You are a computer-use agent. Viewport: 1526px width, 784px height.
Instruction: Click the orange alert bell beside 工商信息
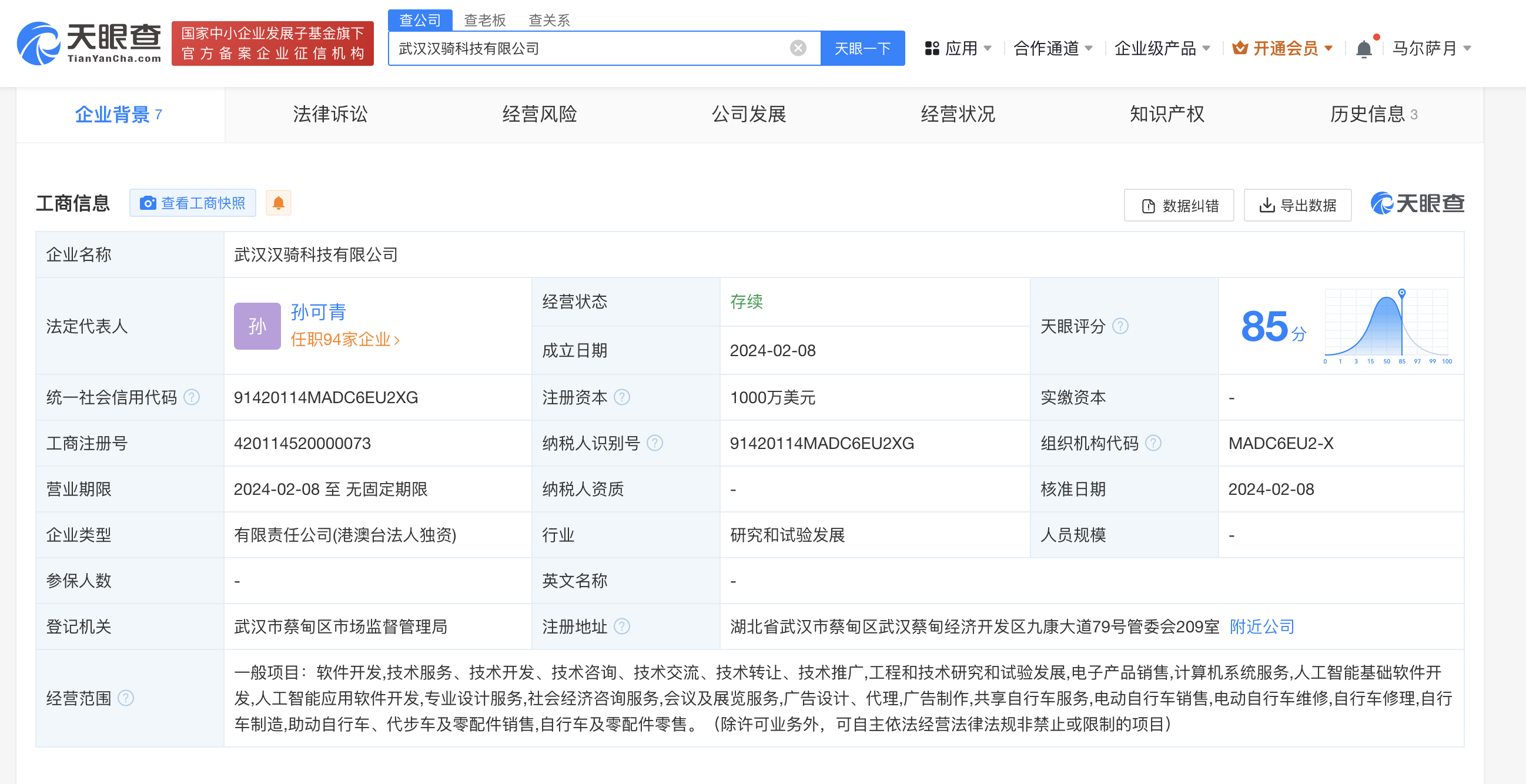pos(279,203)
